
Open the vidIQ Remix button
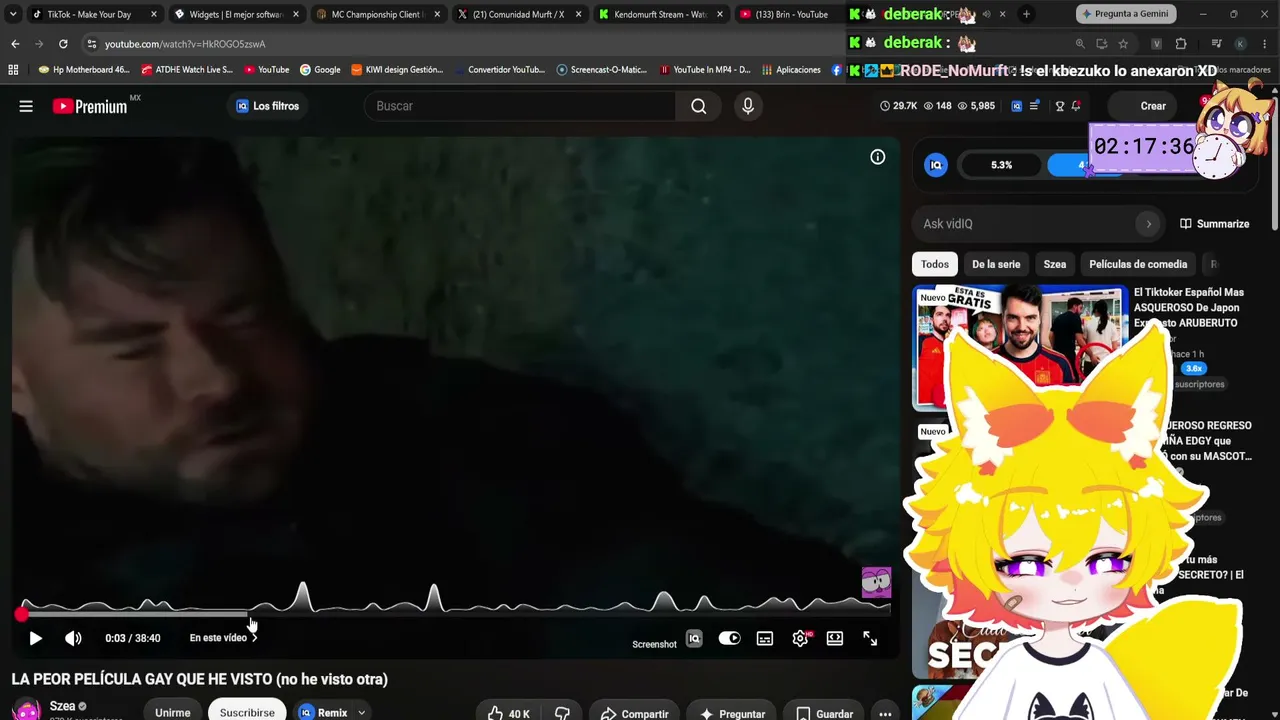[x=323, y=712]
